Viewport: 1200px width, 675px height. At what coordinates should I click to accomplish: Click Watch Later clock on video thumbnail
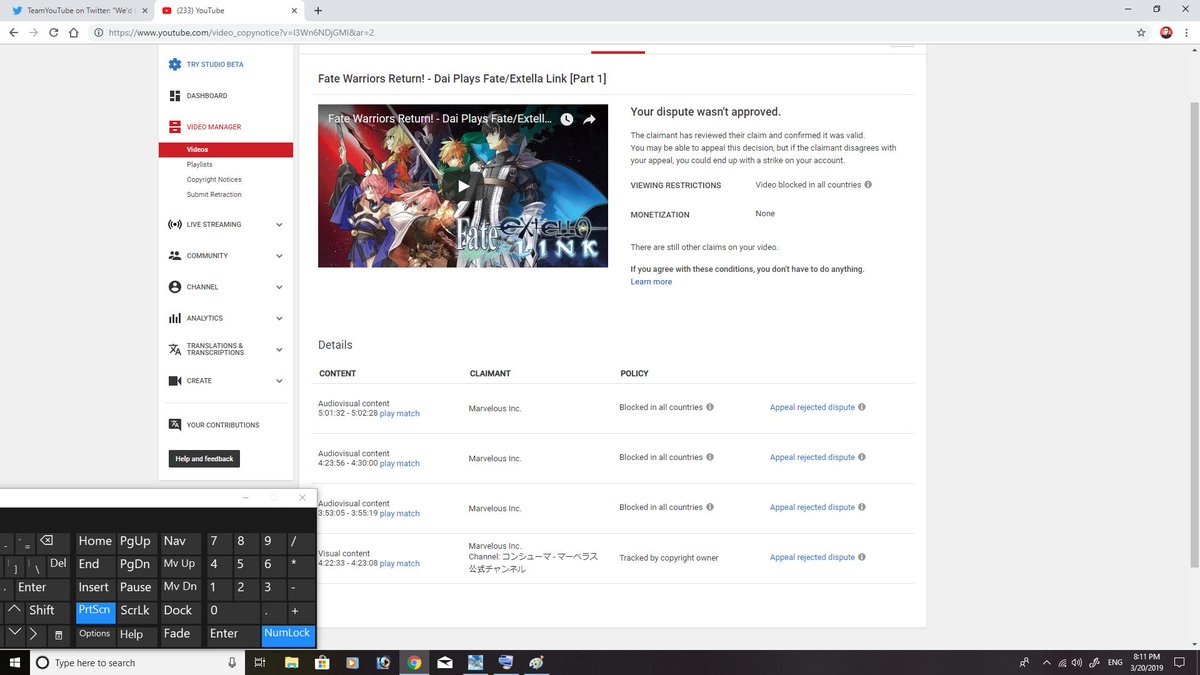coord(567,119)
